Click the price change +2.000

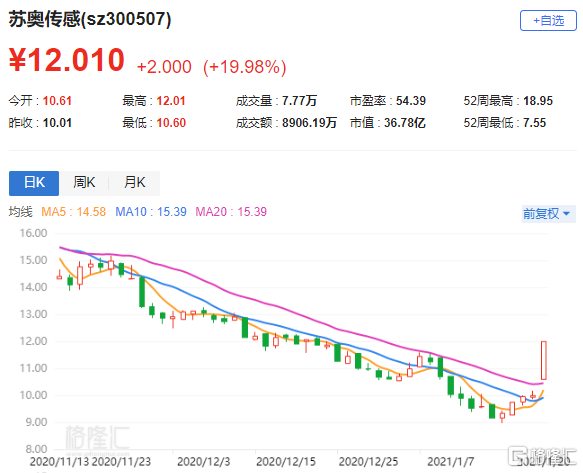[164, 67]
